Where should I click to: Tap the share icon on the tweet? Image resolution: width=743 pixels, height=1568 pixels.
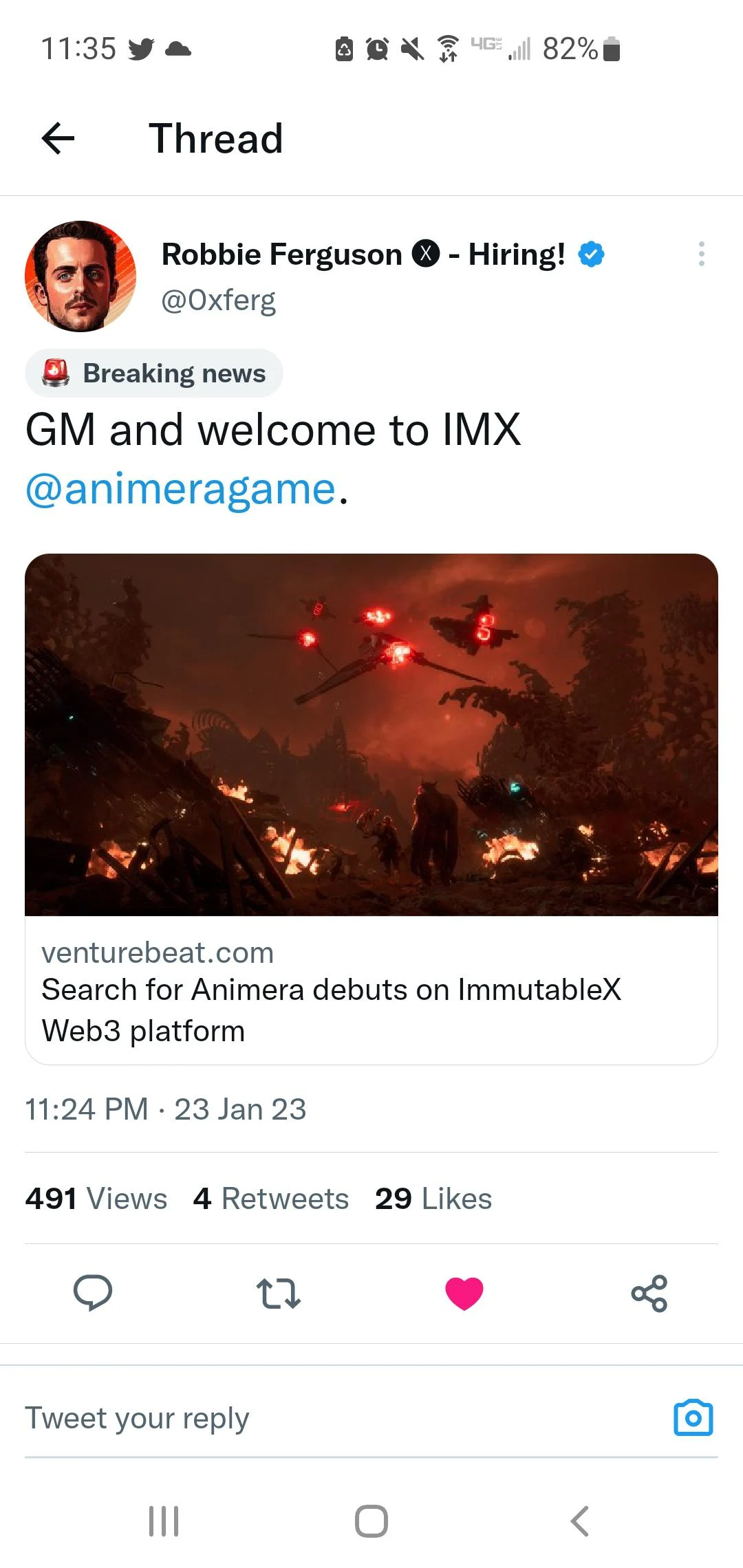[x=649, y=1292]
